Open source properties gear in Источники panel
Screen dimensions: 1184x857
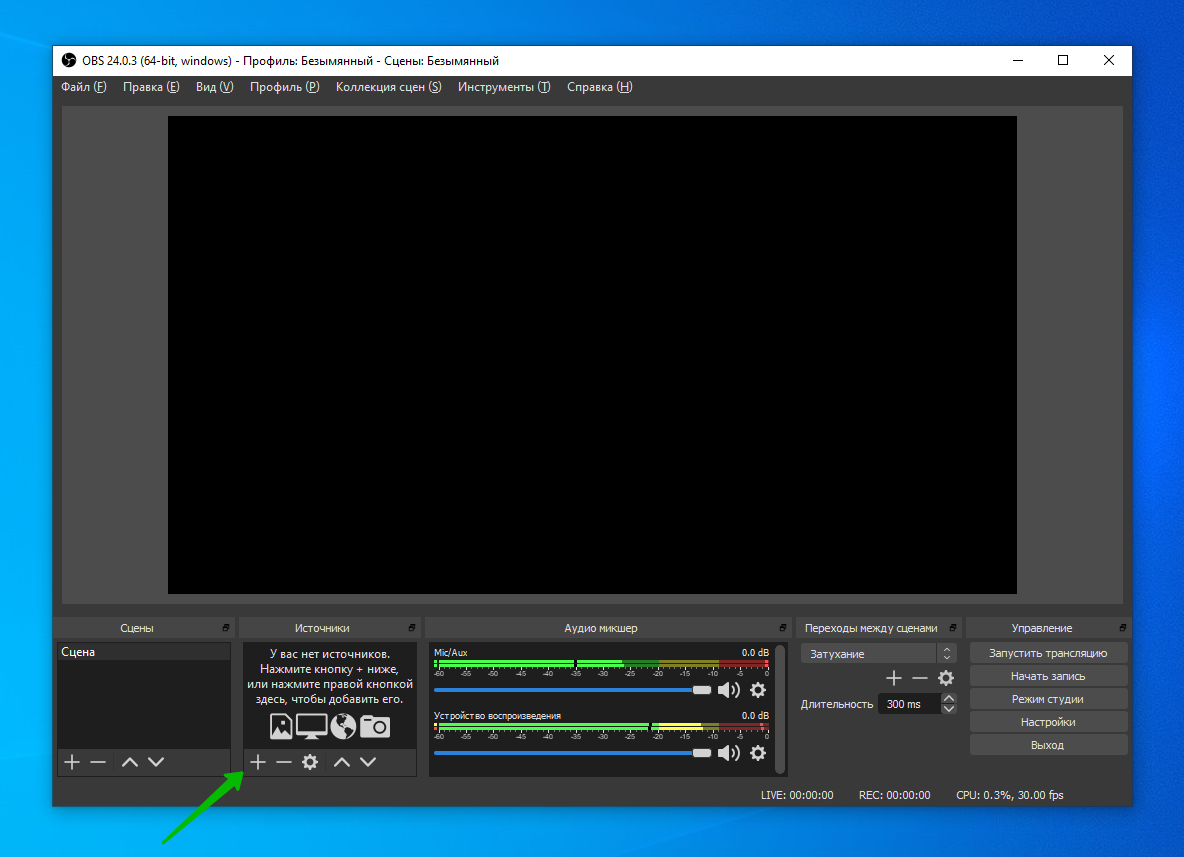(x=310, y=762)
